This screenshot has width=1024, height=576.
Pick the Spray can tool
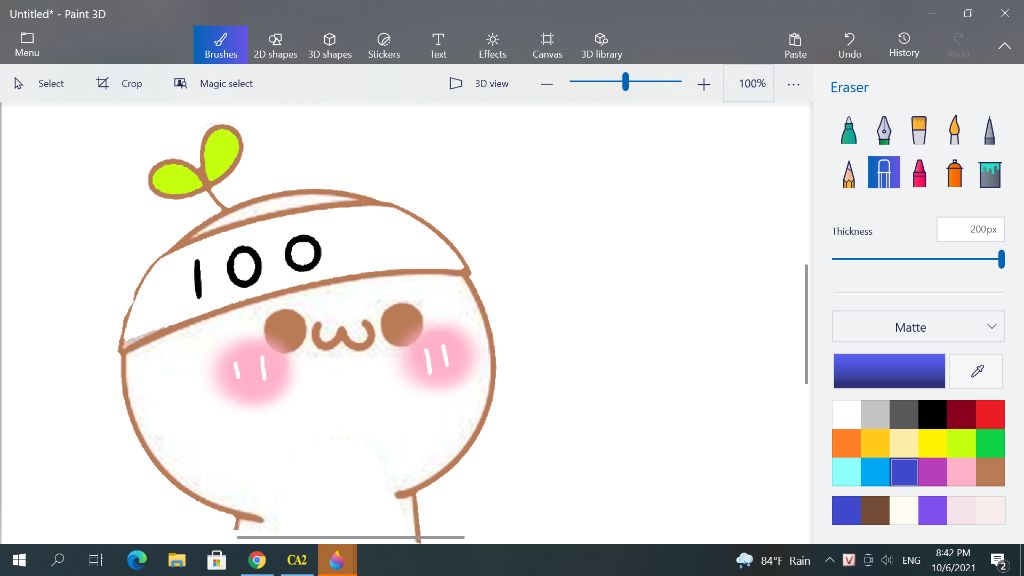coord(954,173)
